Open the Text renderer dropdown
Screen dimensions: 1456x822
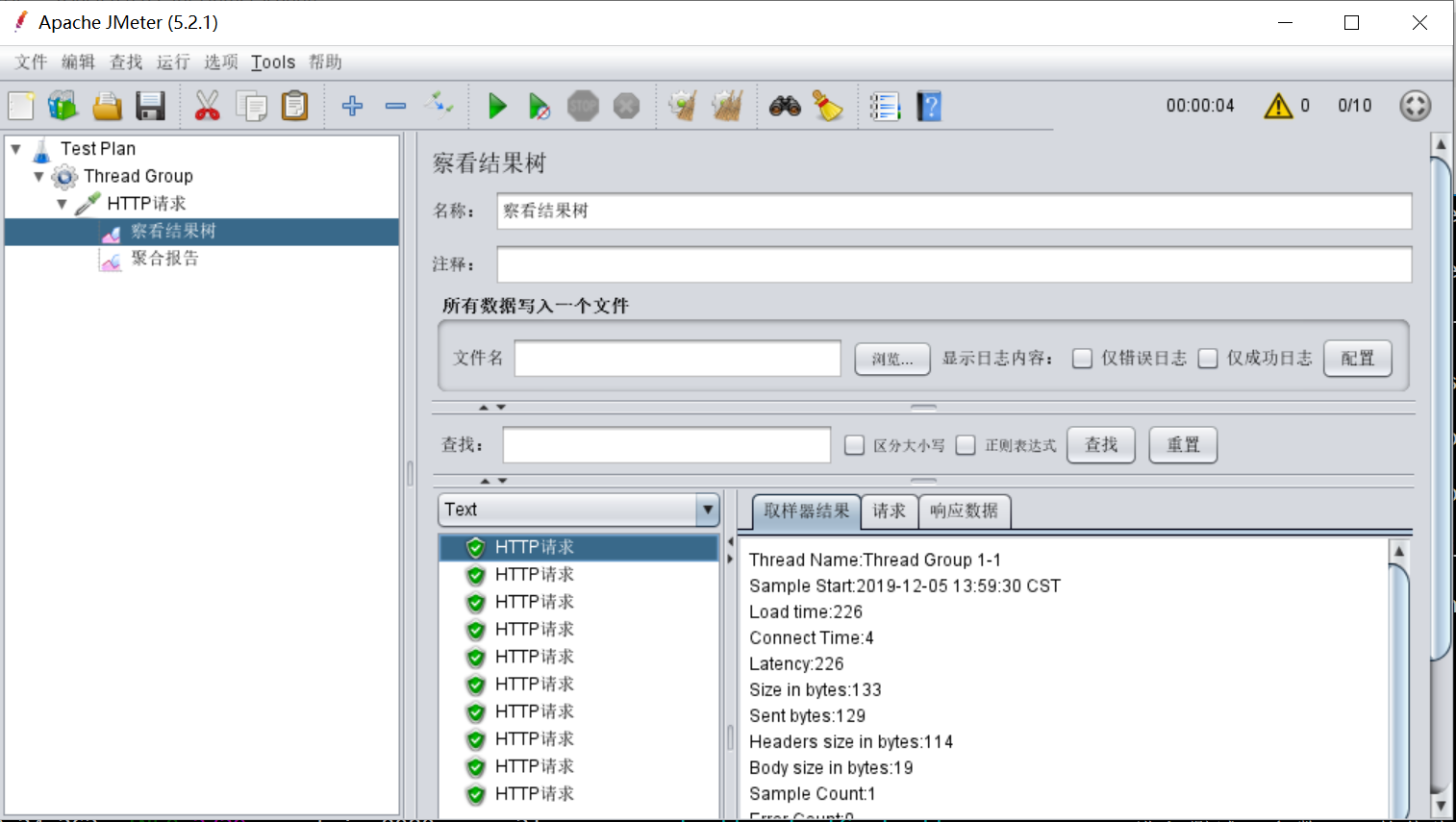(708, 510)
